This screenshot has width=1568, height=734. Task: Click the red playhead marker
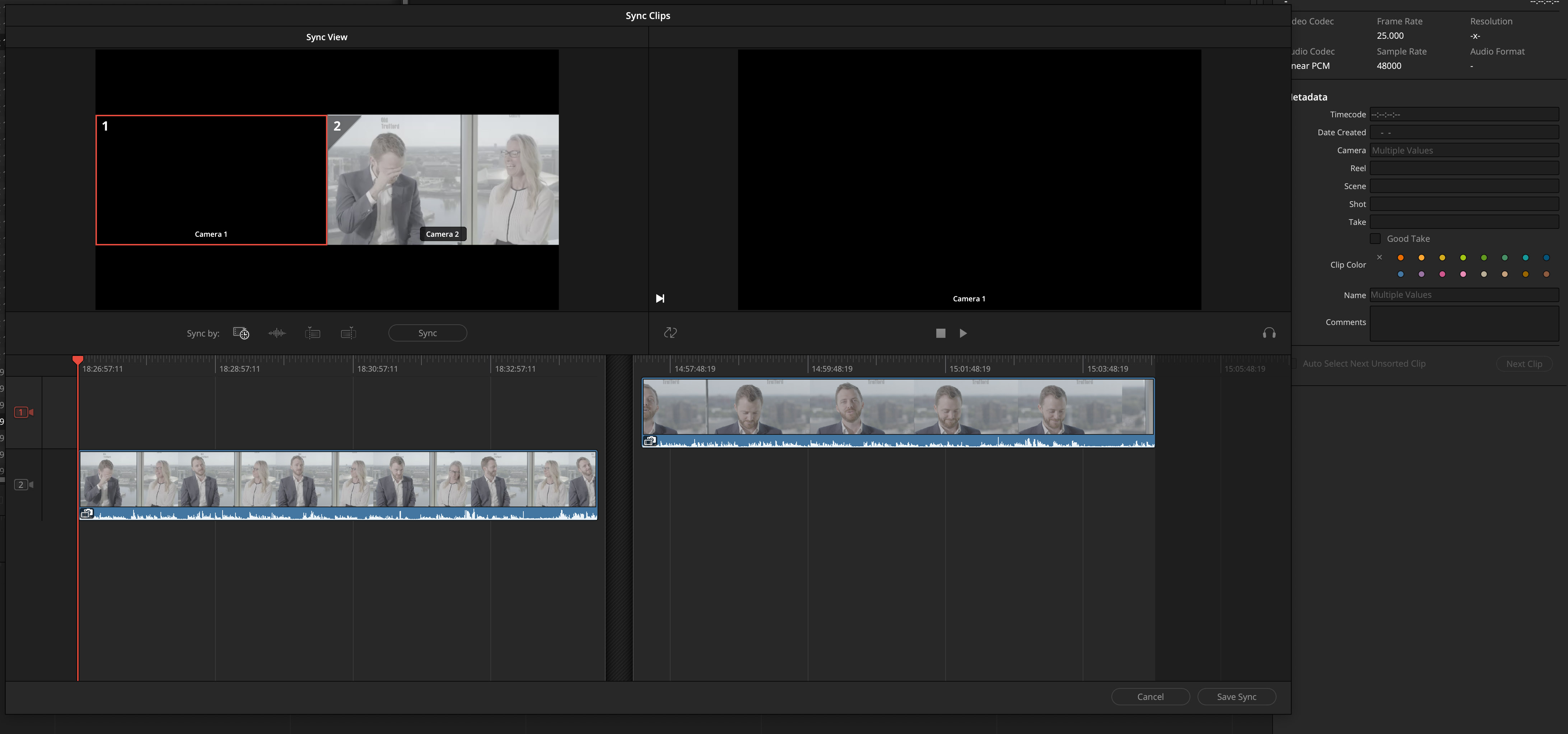tap(78, 360)
